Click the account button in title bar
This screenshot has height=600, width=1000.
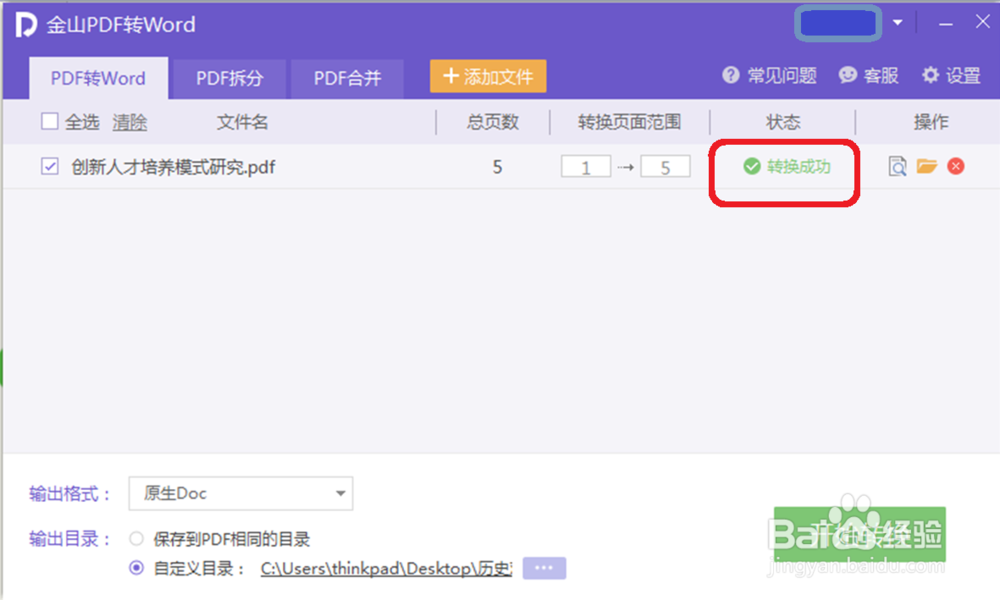coord(838,24)
